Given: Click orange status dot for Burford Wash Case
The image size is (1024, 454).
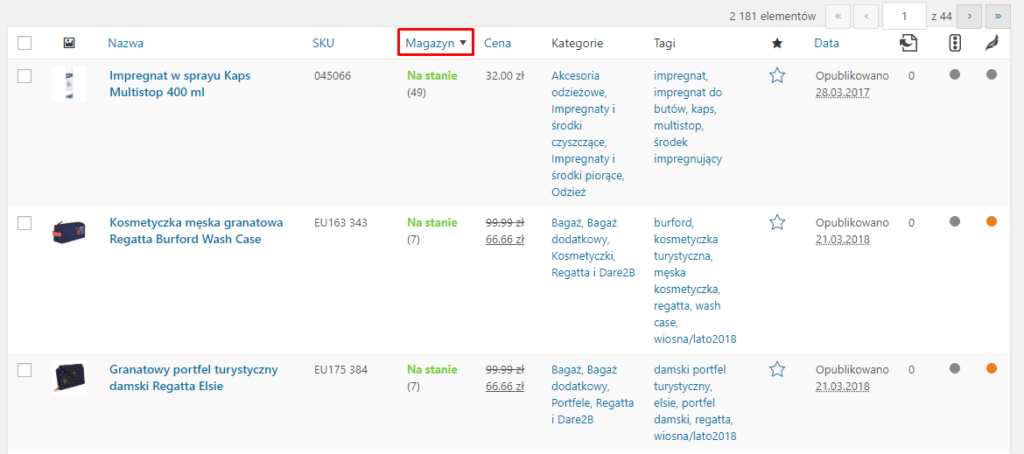Looking at the screenshot, I should pos(991,221).
